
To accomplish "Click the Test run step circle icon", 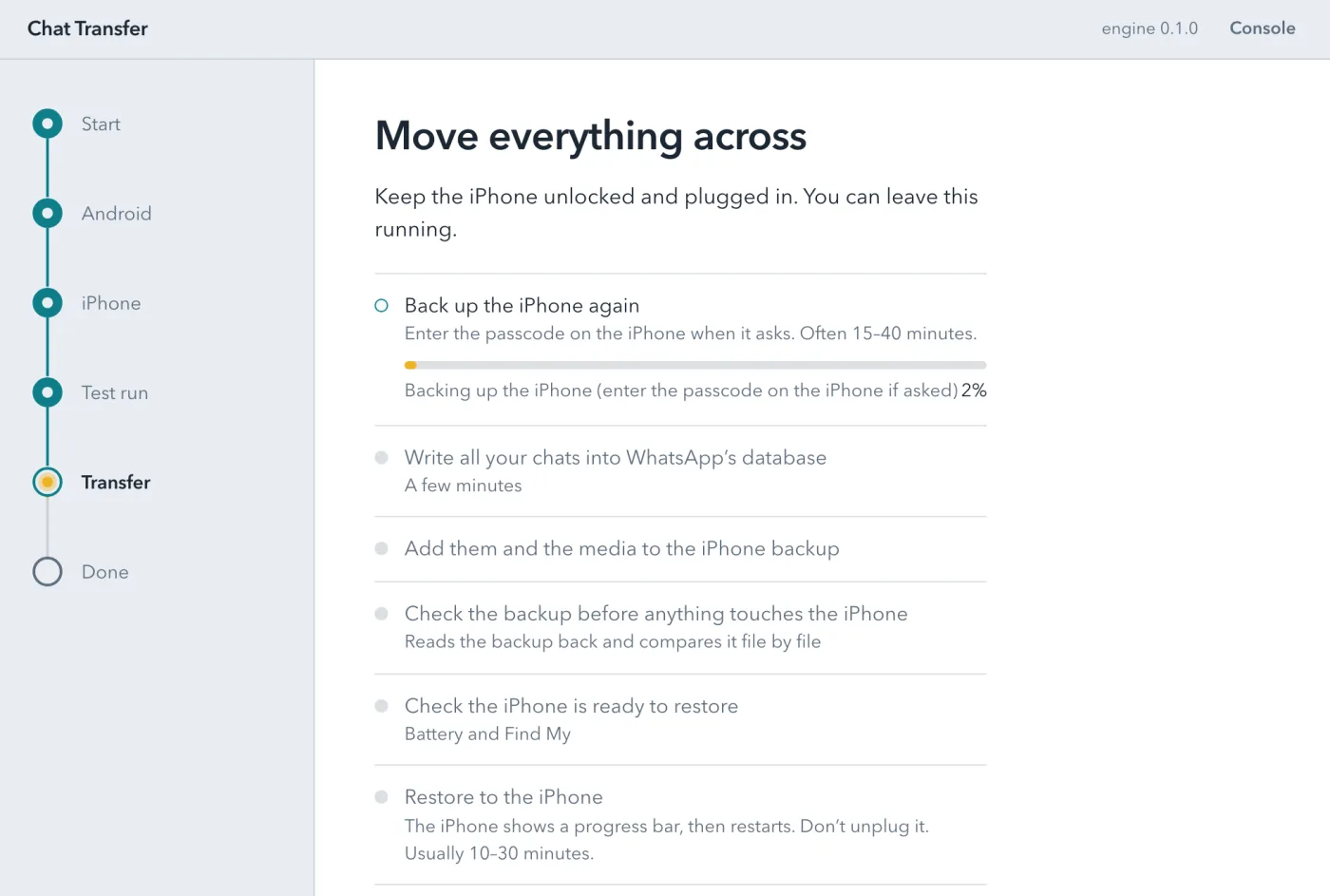I will coord(47,392).
